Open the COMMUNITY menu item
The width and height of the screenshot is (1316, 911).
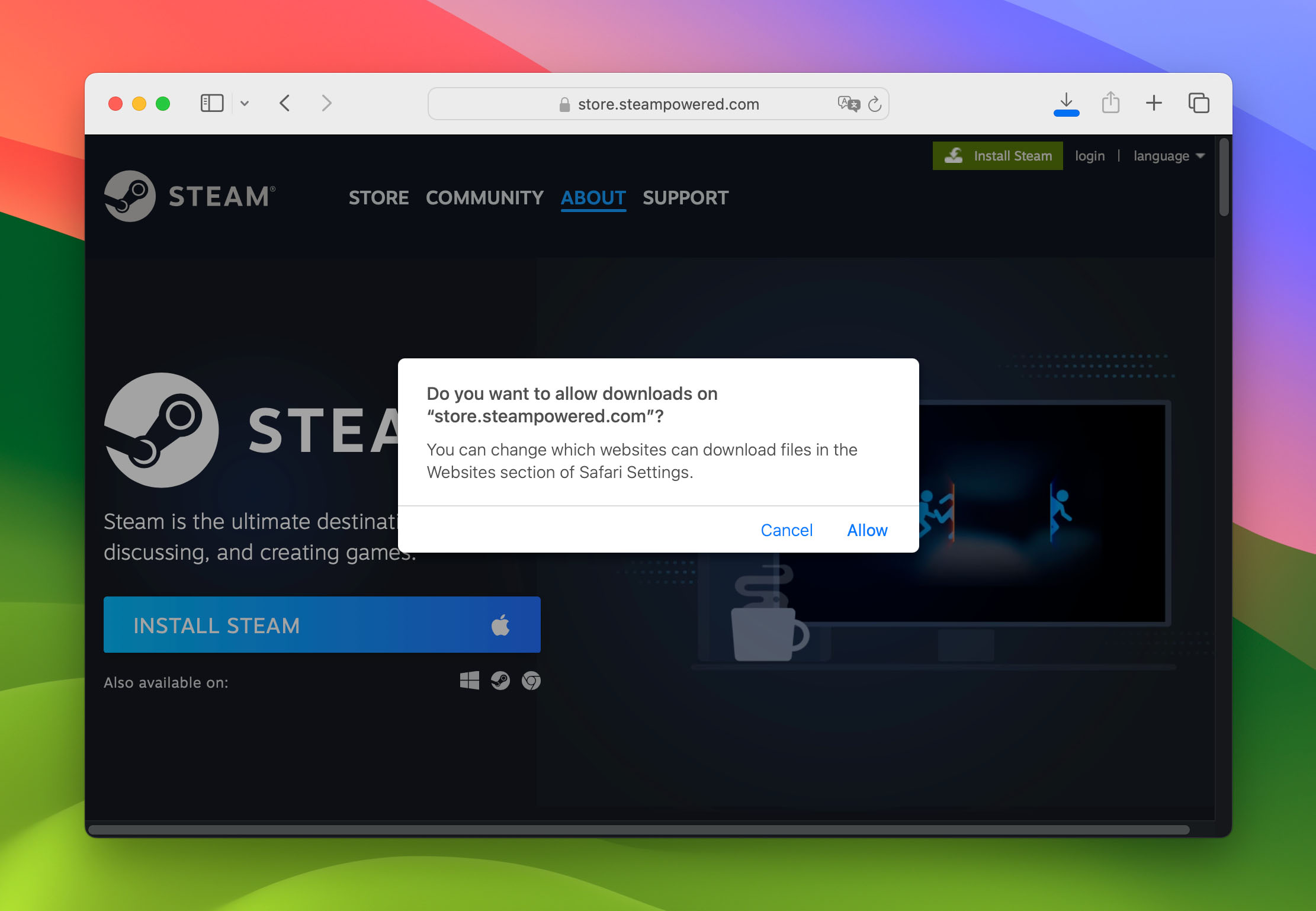click(x=485, y=197)
